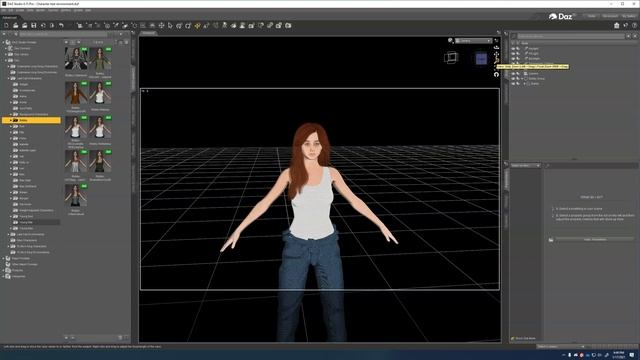This screenshot has height=360, width=640.
Task: Open the dropdown atop the lower-right pane
Action: coord(525,165)
